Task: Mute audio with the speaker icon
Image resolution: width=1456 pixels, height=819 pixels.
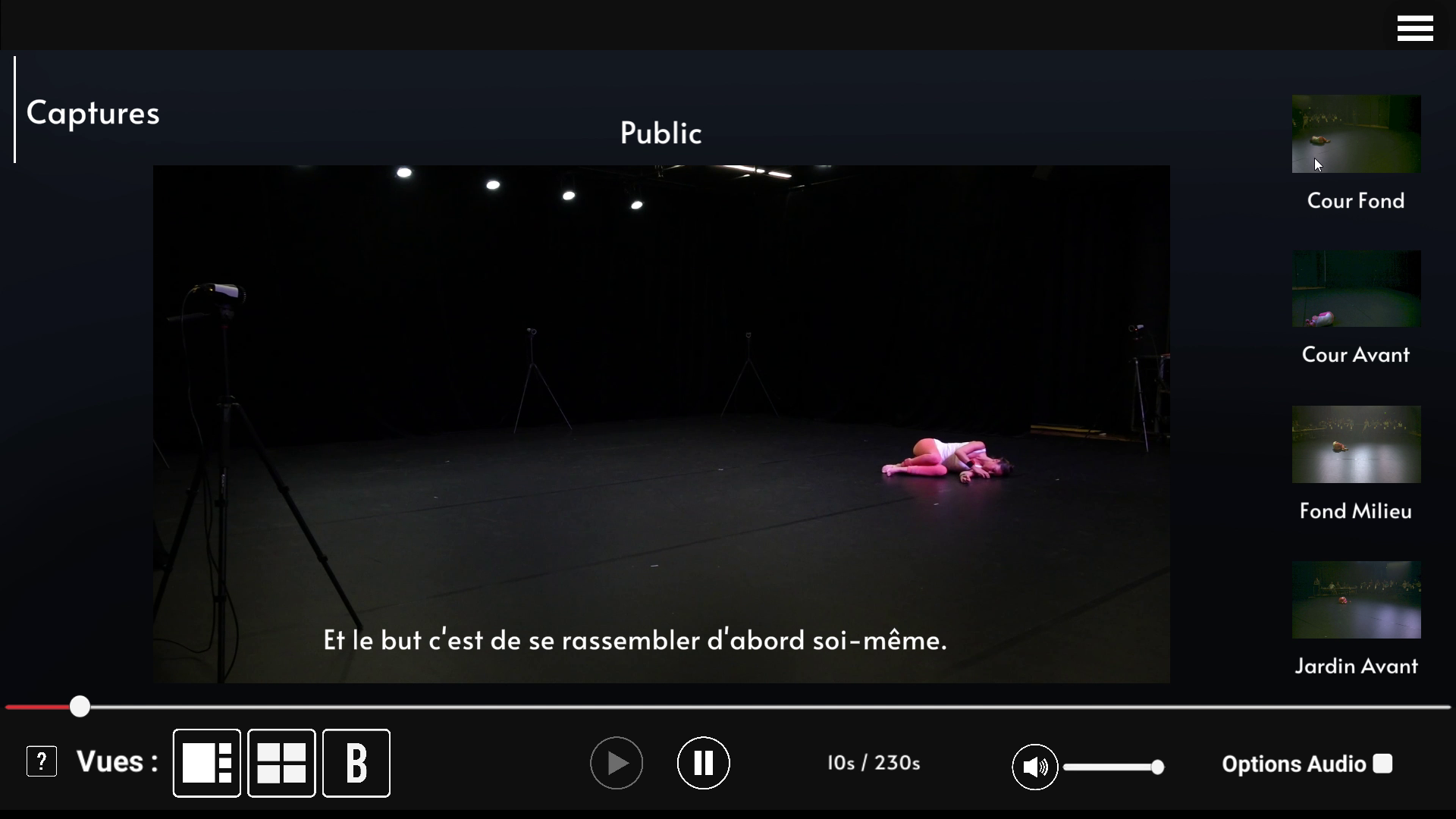Action: 1034,767
